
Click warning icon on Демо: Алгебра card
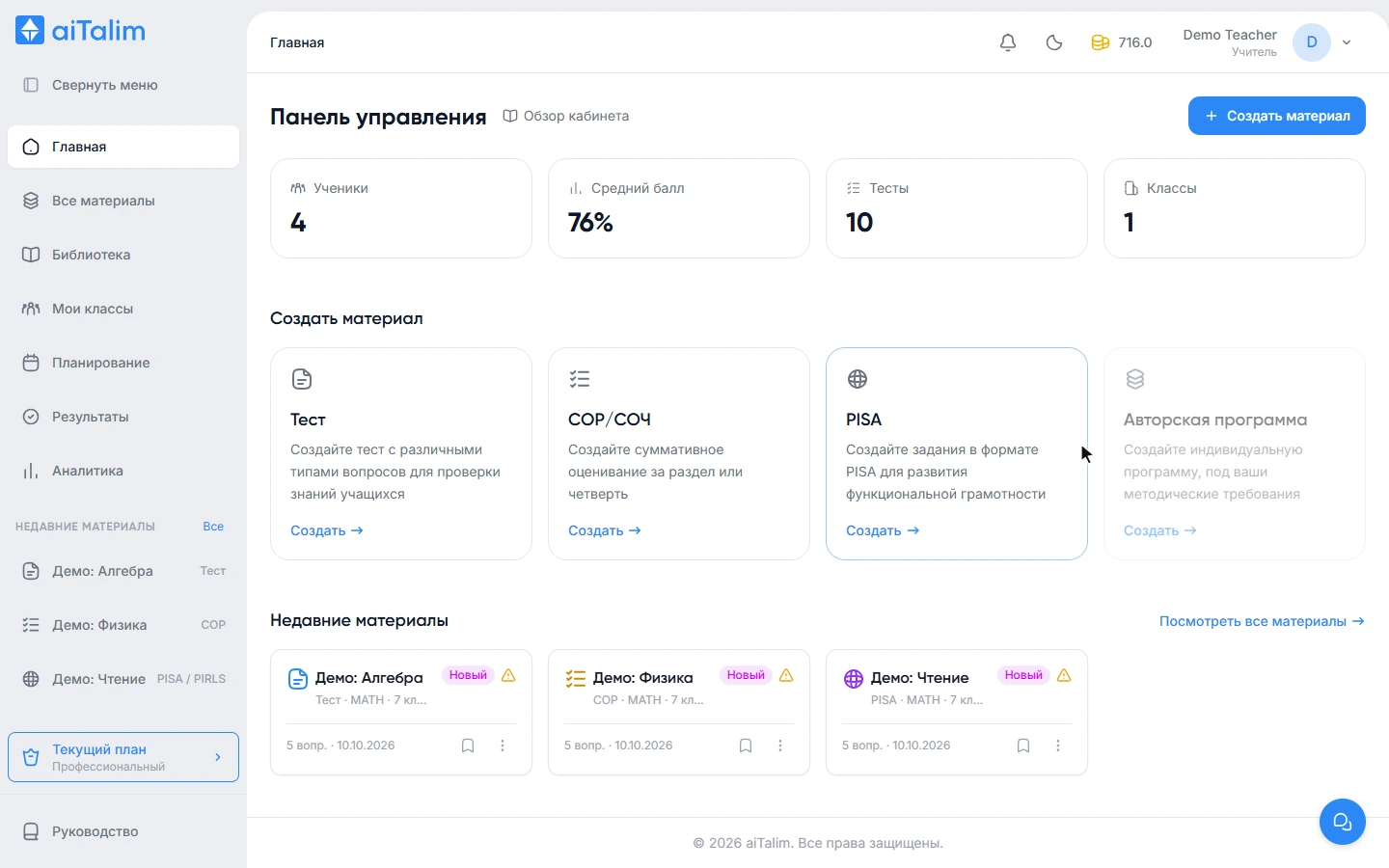pos(508,675)
